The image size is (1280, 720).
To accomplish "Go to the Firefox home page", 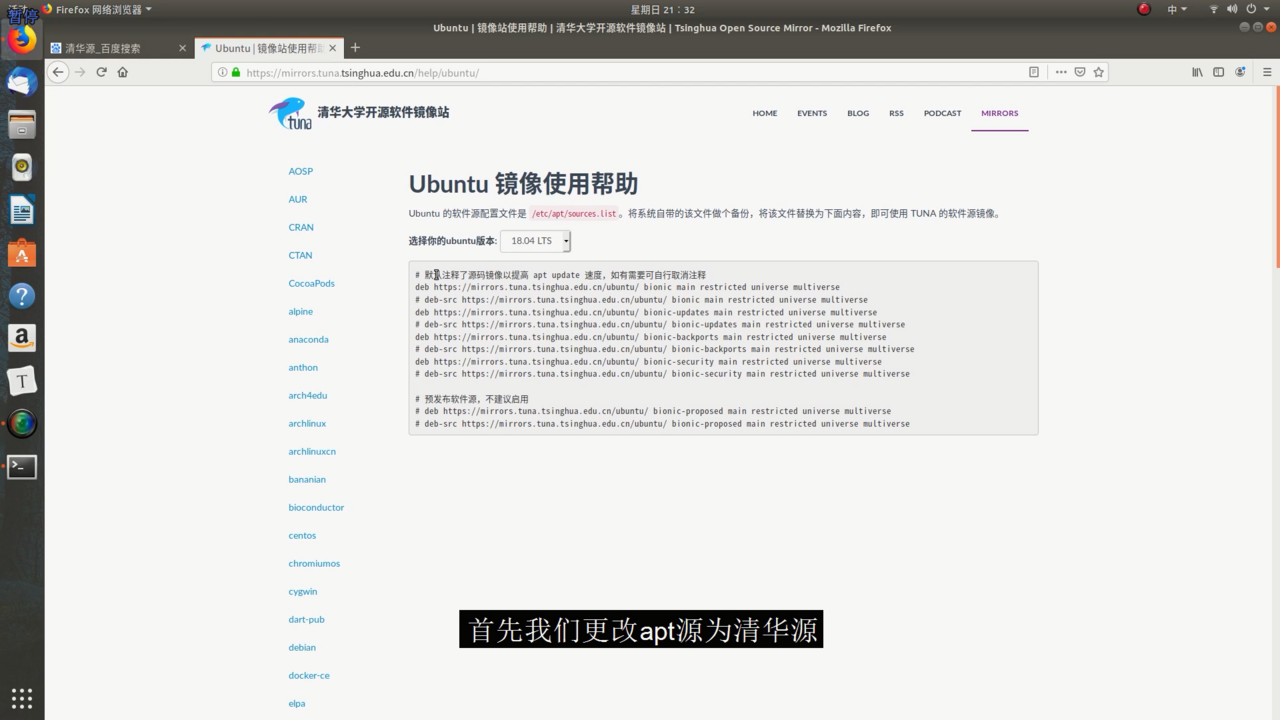I will (123, 72).
